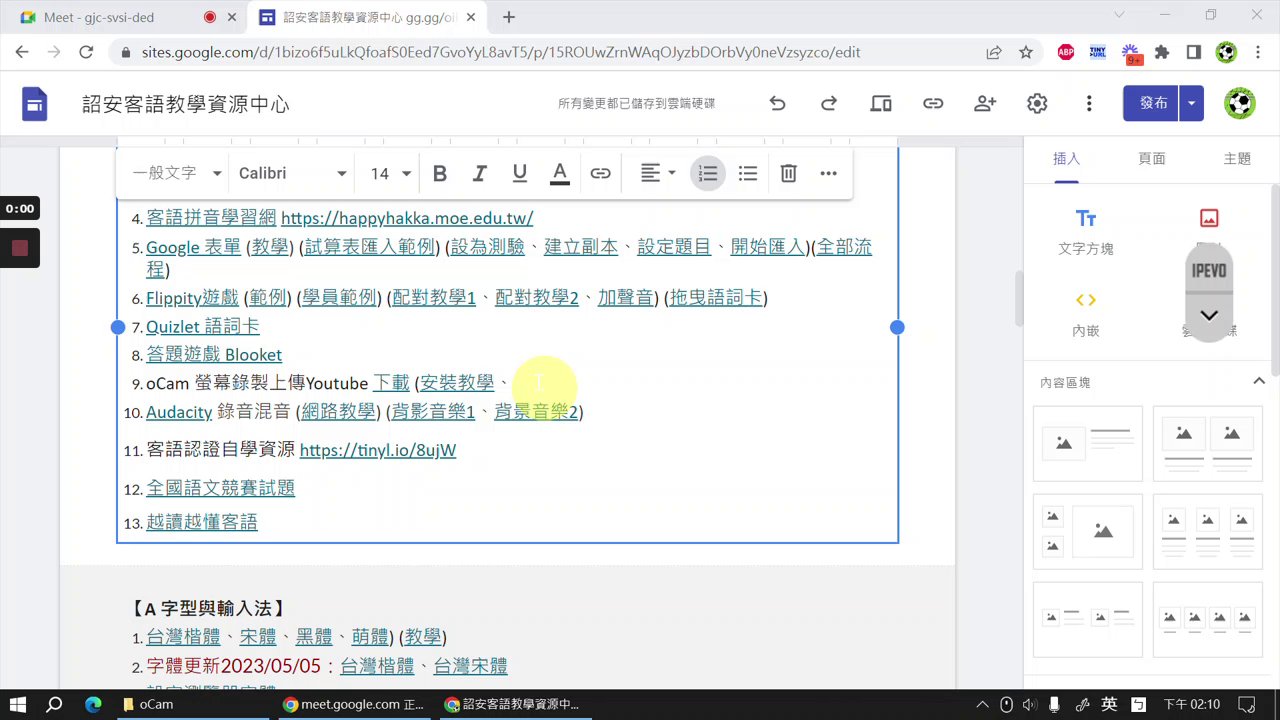
Task: Click the insert link icon in text toolbar
Action: pyautogui.click(x=600, y=173)
